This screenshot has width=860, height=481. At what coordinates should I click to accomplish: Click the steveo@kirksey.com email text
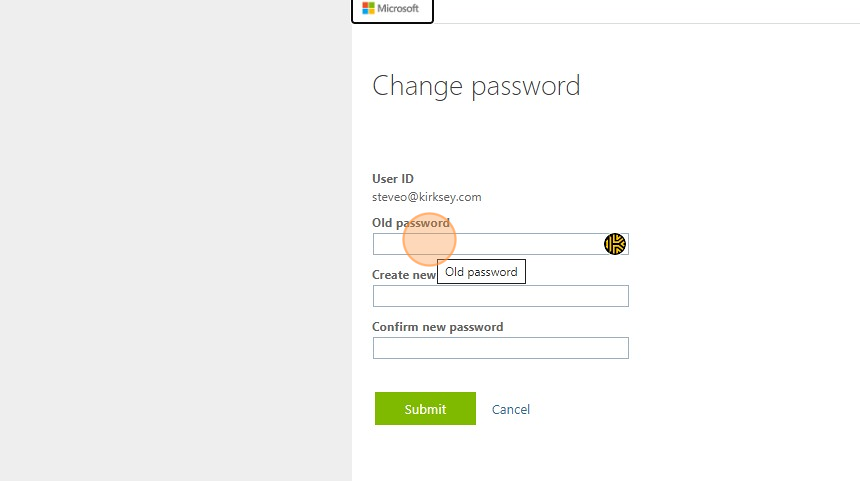pyautogui.click(x=427, y=197)
